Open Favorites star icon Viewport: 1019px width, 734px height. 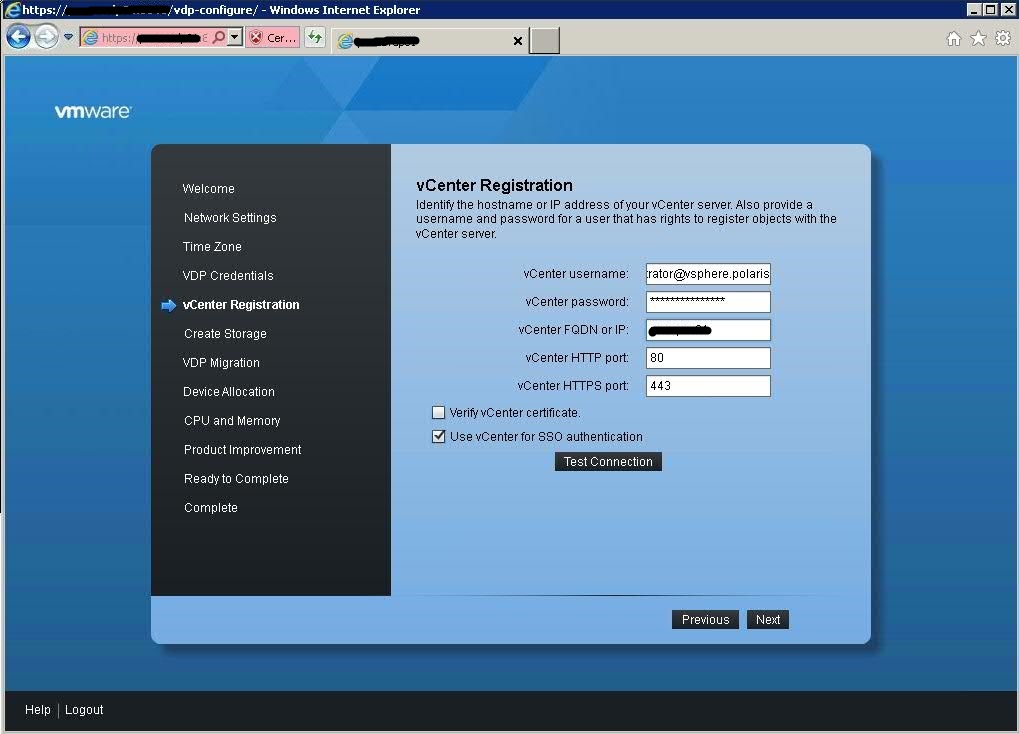tap(978, 38)
